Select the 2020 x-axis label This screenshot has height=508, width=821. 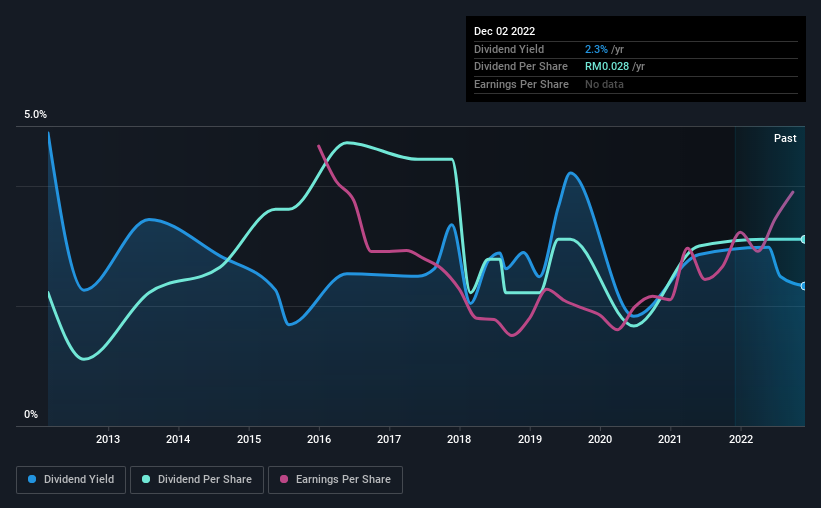point(600,439)
